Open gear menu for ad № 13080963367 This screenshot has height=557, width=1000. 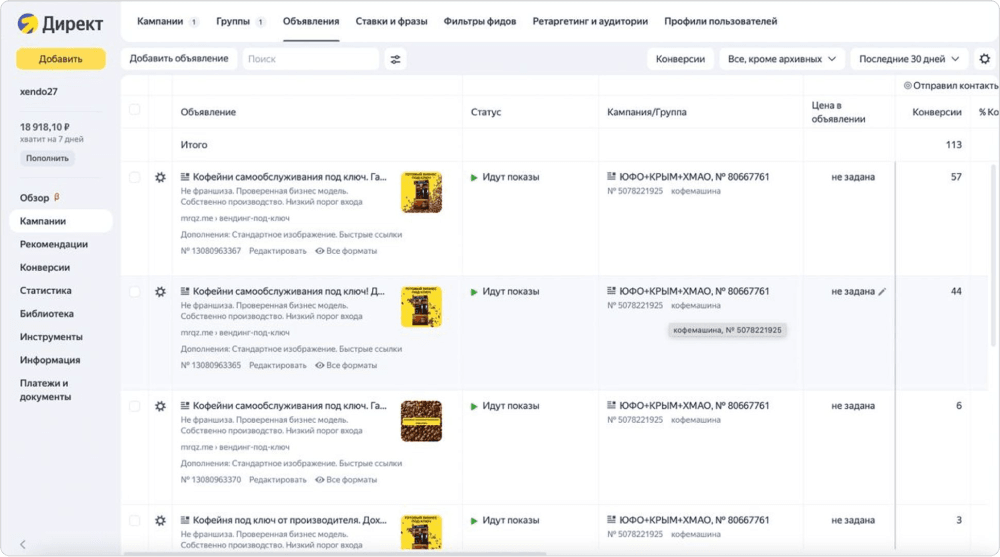click(x=160, y=177)
